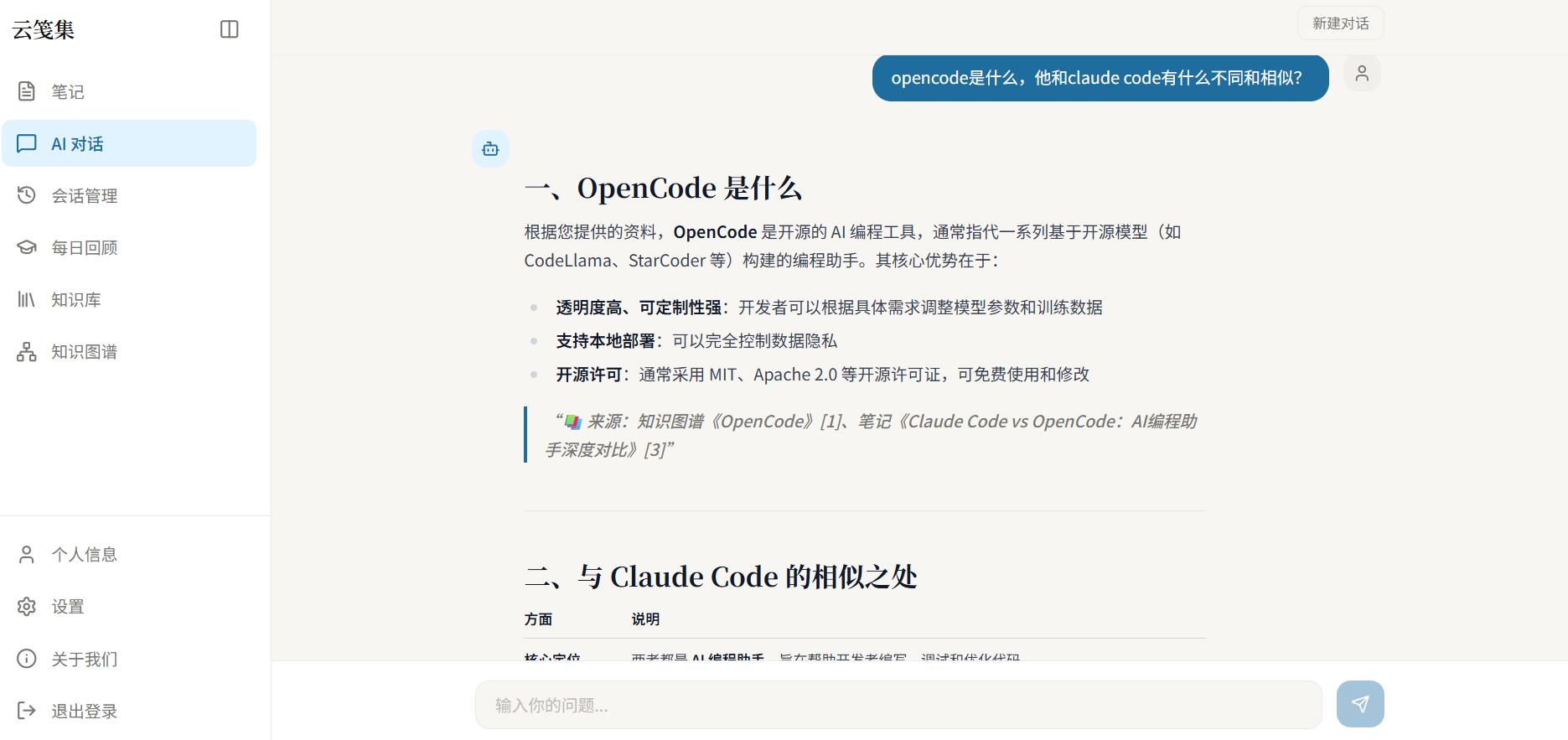This screenshot has height=740, width=1568.
Task: Open 个人信息 in the sidebar
Action: coord(129,554)
